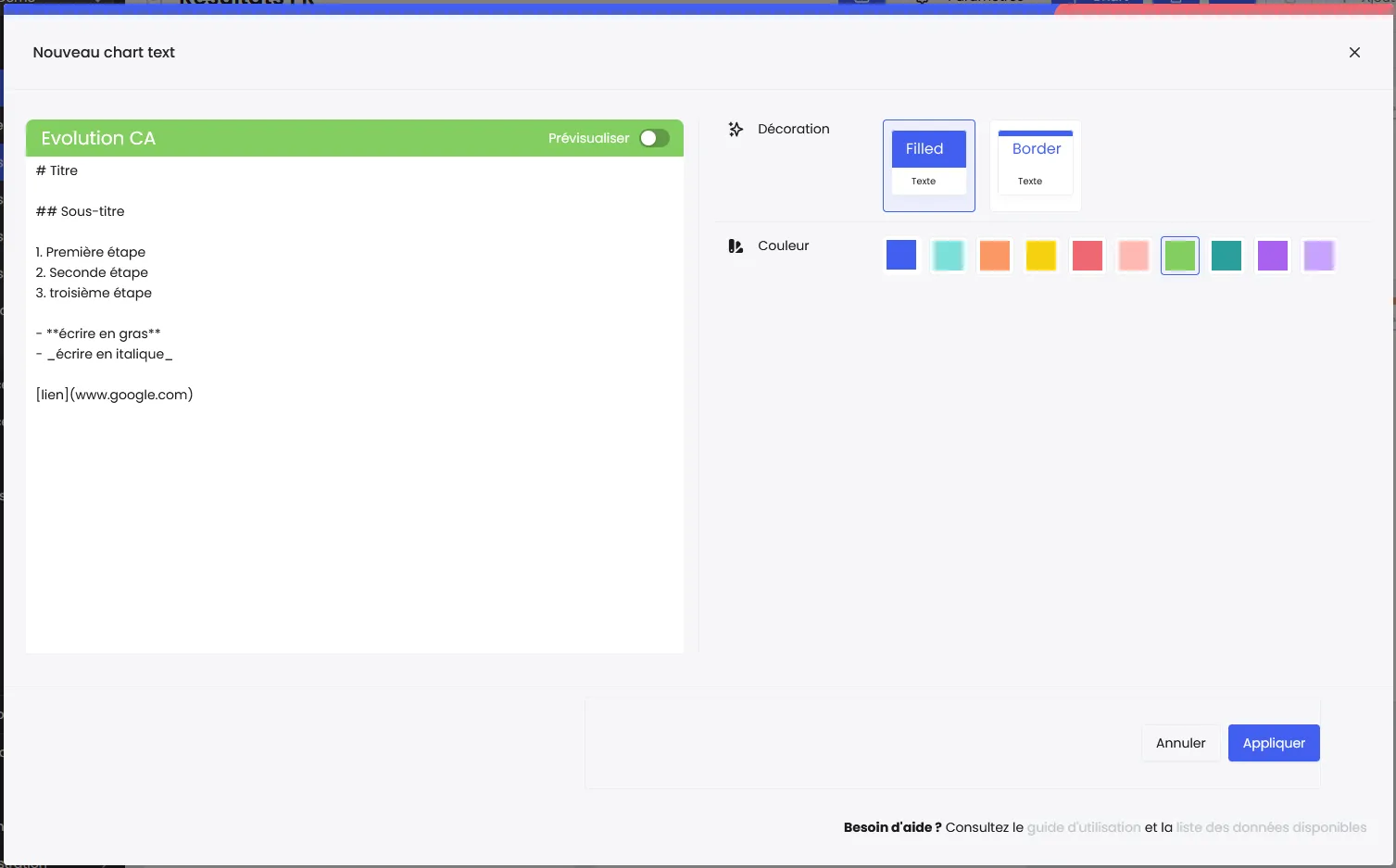Click the '# Titre' line in editor
The height and width of the screenshot is (868, 1396).
pyautogui.click(x=57, y=170)
